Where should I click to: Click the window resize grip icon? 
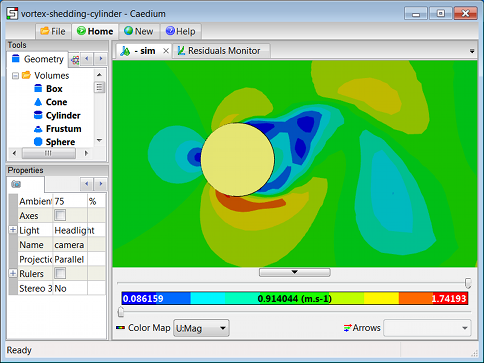pos(475,353)
